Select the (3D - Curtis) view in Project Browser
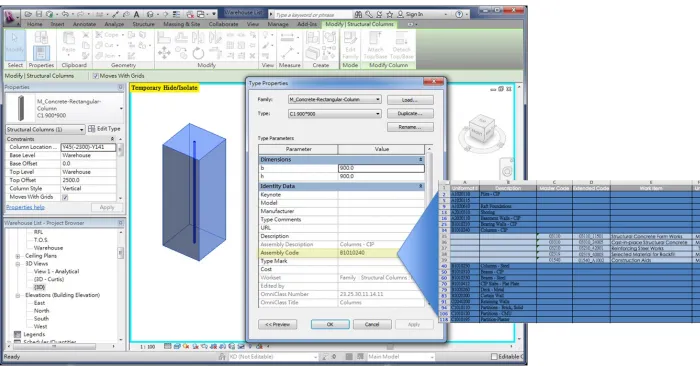700x366 pixels. pyautogui.click(x=49, y=279)
